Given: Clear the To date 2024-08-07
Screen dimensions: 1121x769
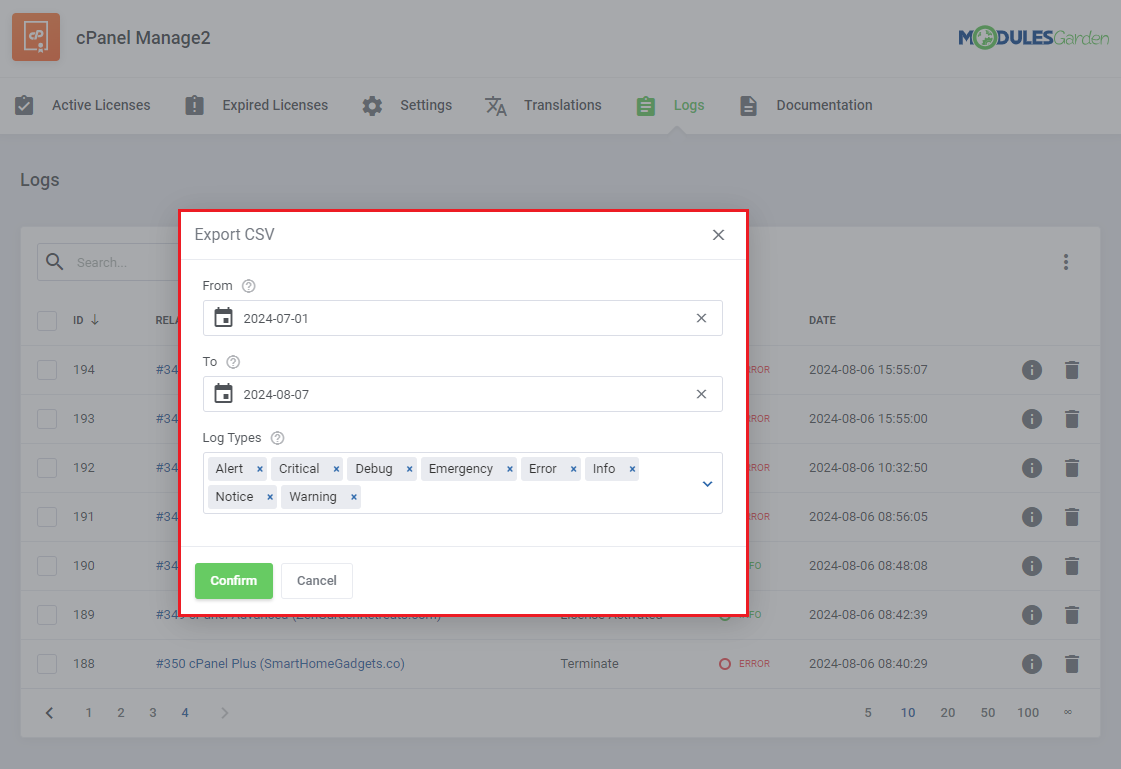Looking at the screenshot, I should tap(701, 394).
